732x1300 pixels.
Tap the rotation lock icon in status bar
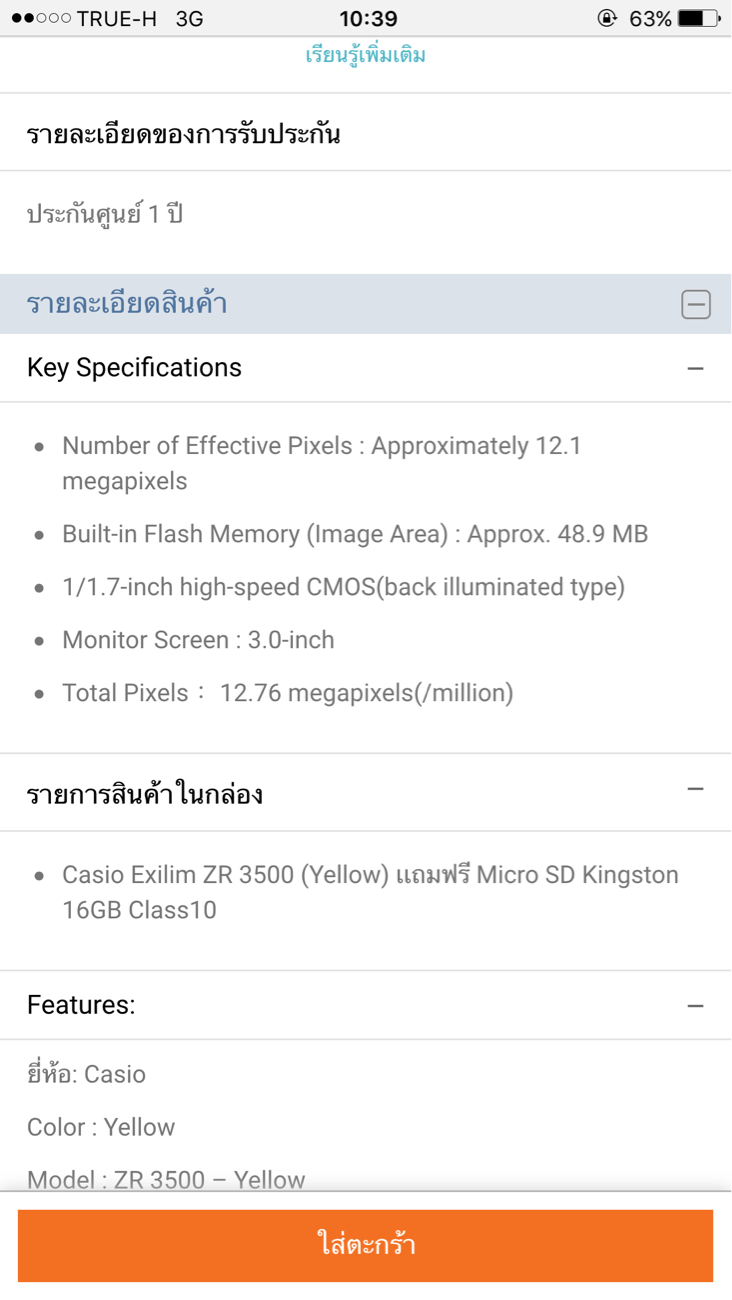point(607,19)
